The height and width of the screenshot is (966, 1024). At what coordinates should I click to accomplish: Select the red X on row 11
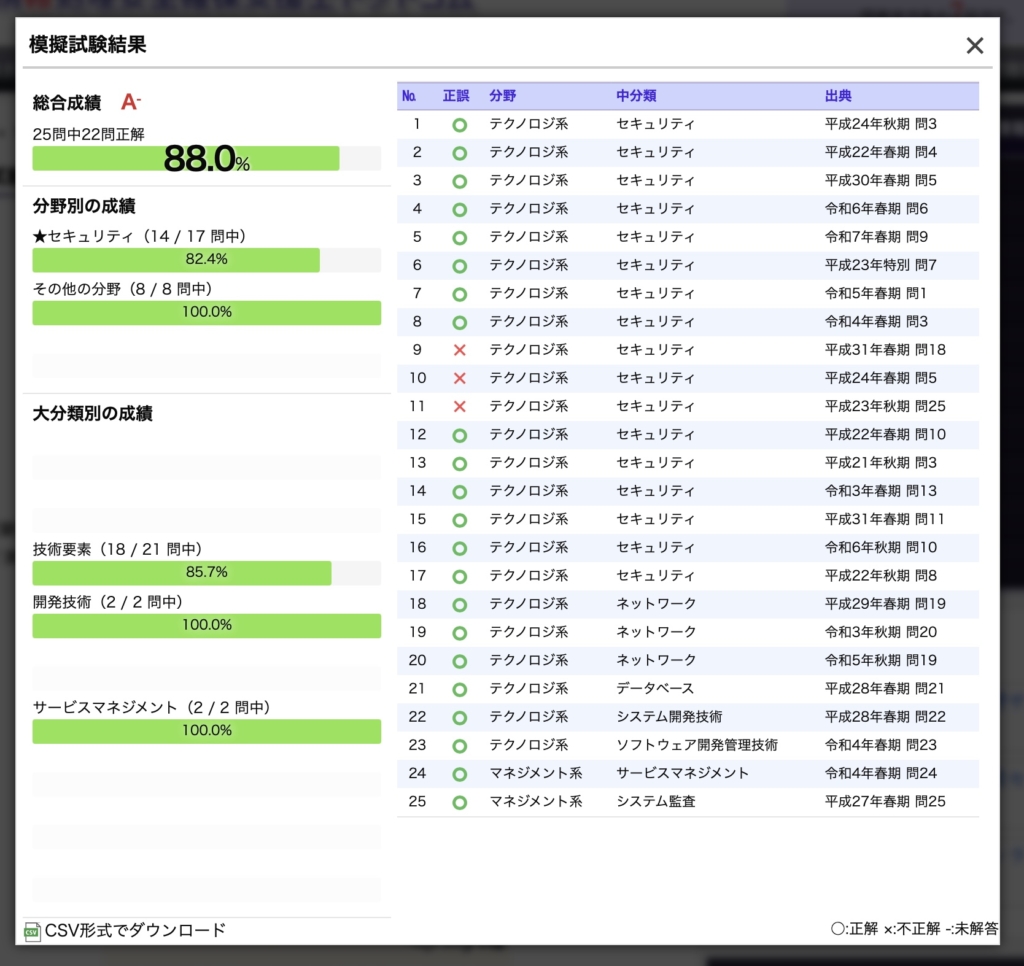click(459, 406)
